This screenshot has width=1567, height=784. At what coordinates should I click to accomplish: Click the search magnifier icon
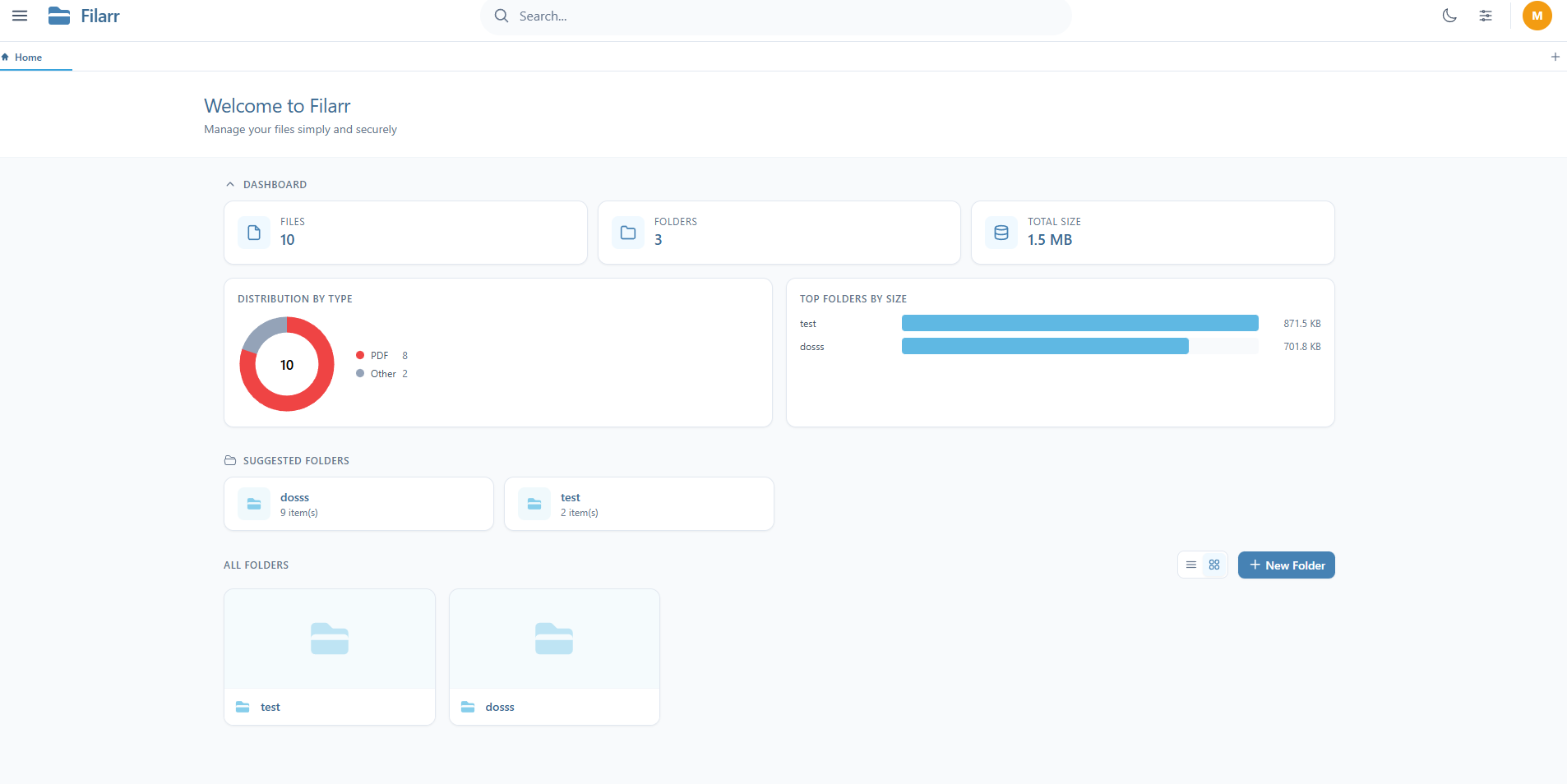[502, 16]
